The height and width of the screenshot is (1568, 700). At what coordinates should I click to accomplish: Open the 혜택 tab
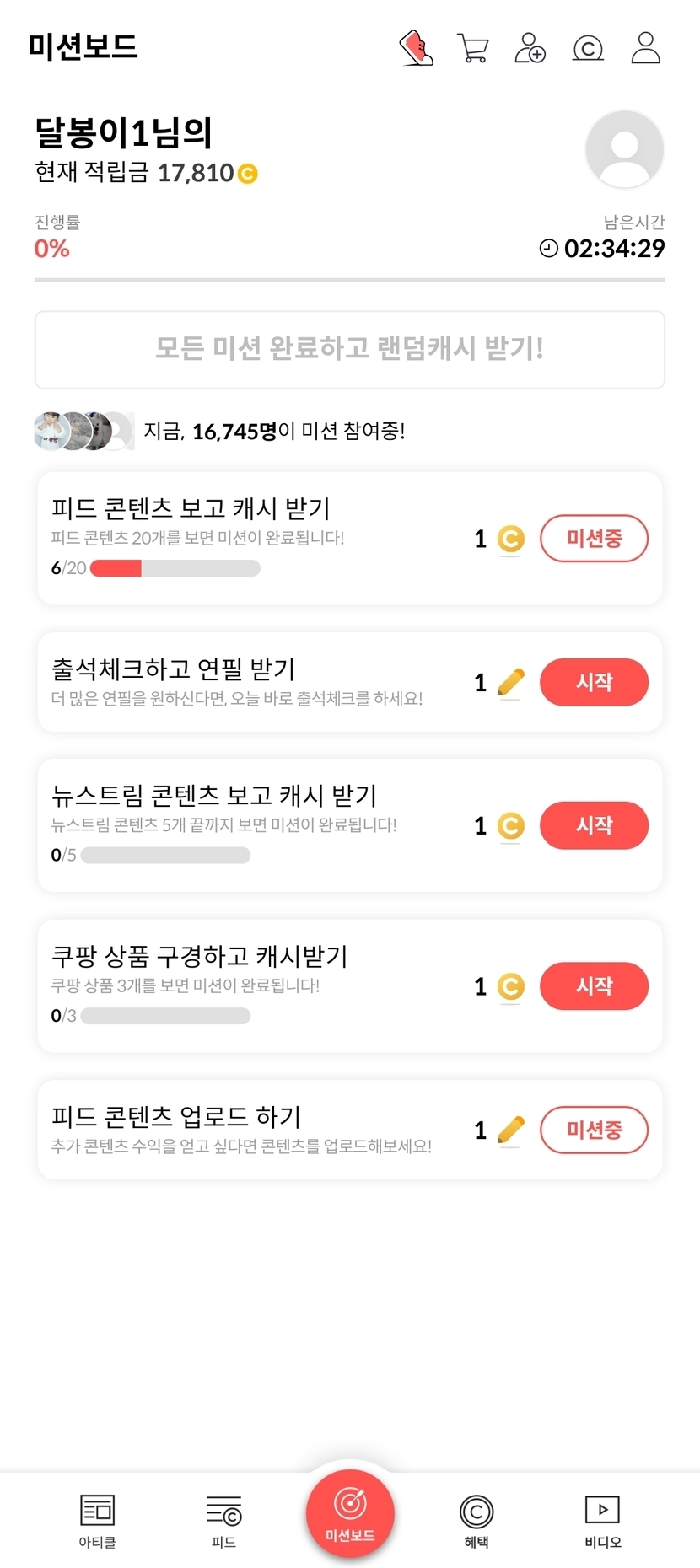477,1522
